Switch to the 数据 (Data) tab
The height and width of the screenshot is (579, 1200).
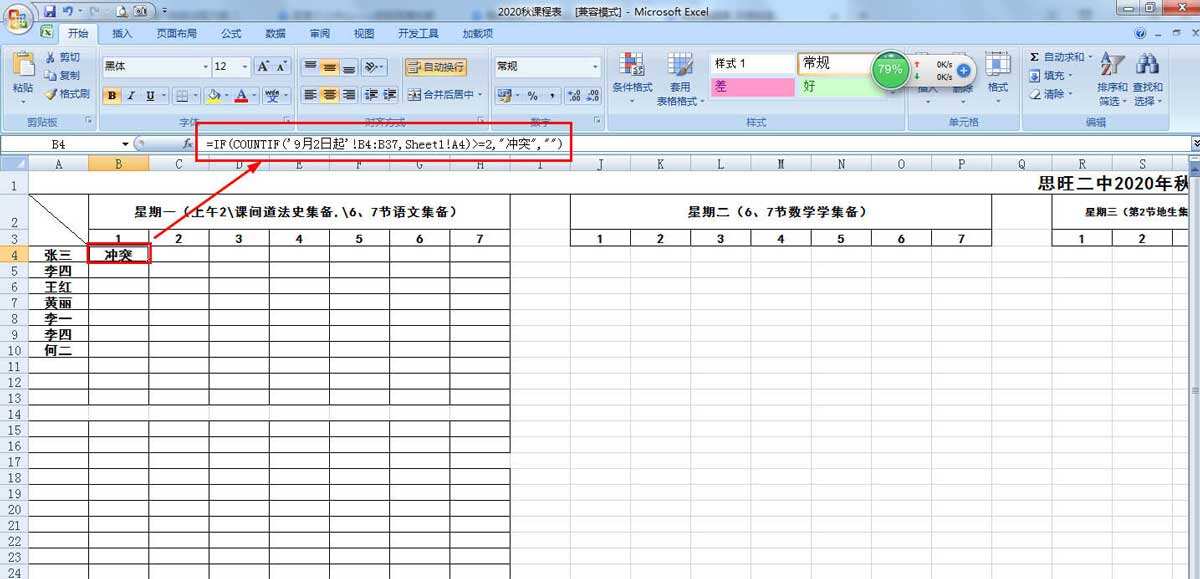[276, 33]
